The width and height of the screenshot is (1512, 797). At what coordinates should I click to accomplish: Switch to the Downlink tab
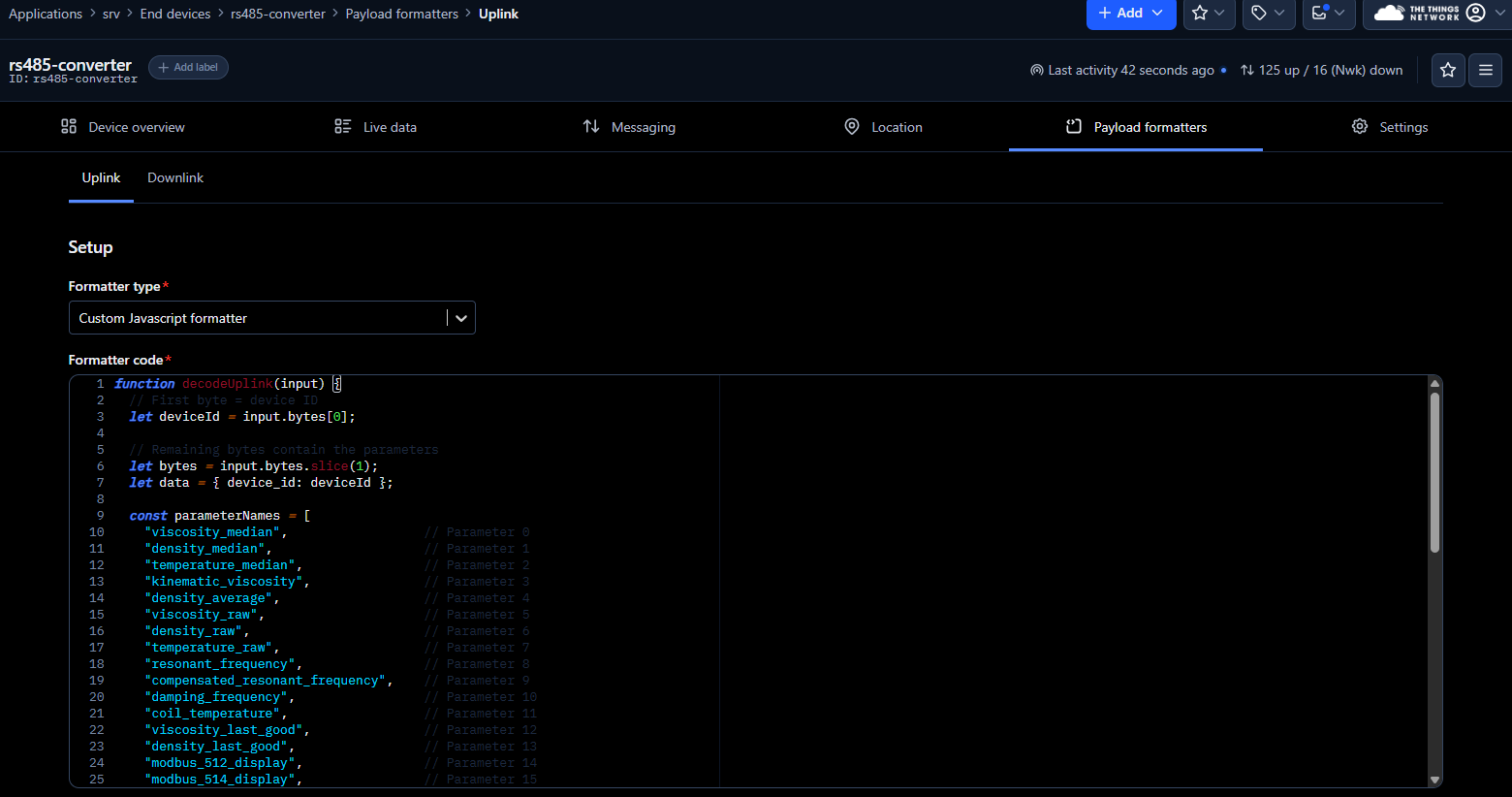[175, 178]
